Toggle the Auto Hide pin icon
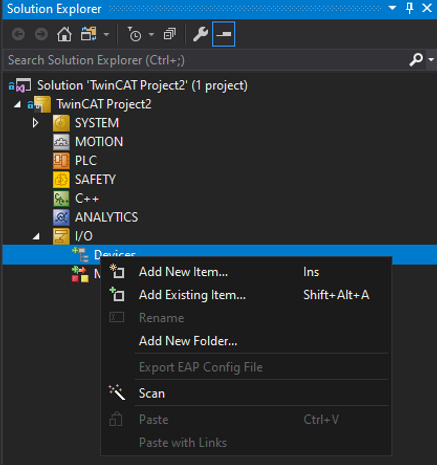Screen dimensions: 437x465 (x=410, y=8)
